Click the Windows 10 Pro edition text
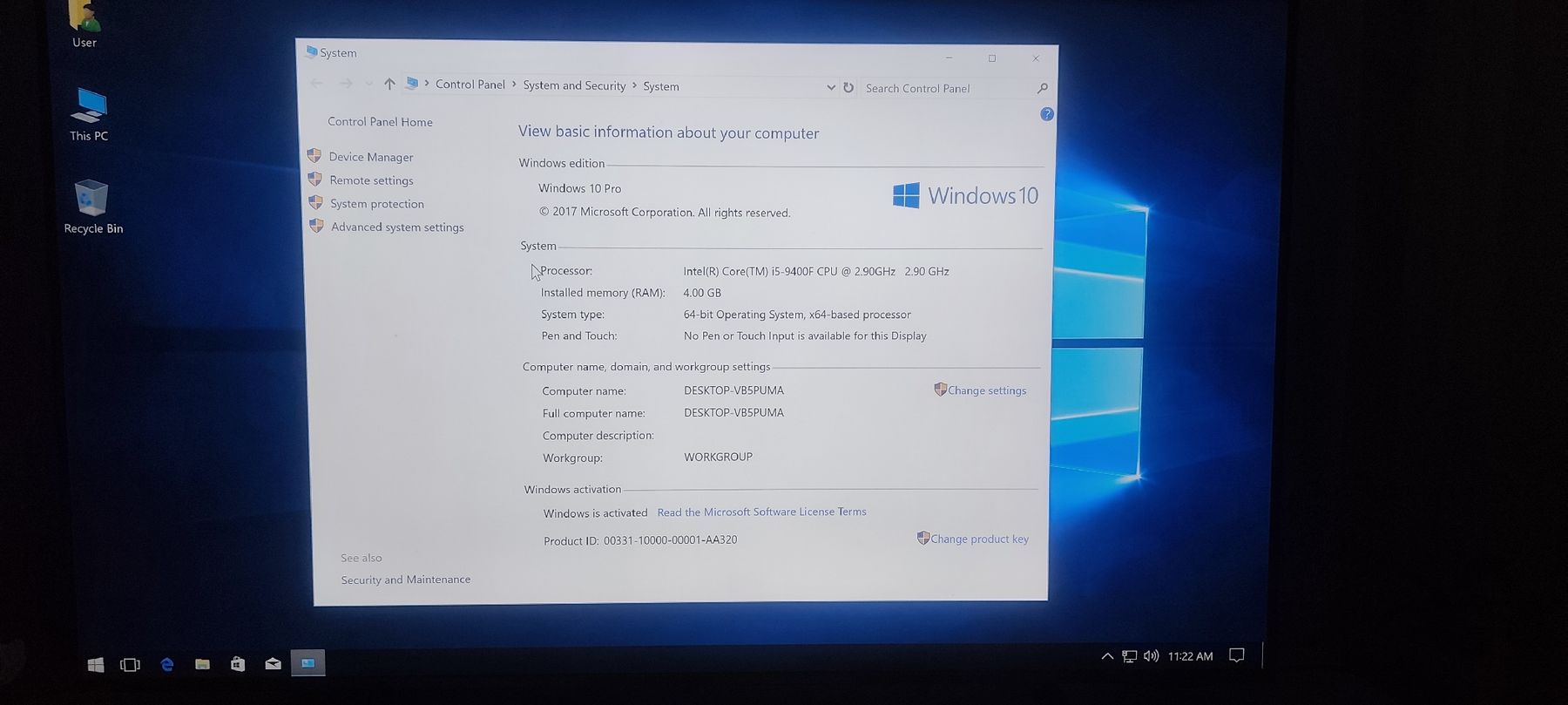 pyautogui.click(x=579, y=188)
